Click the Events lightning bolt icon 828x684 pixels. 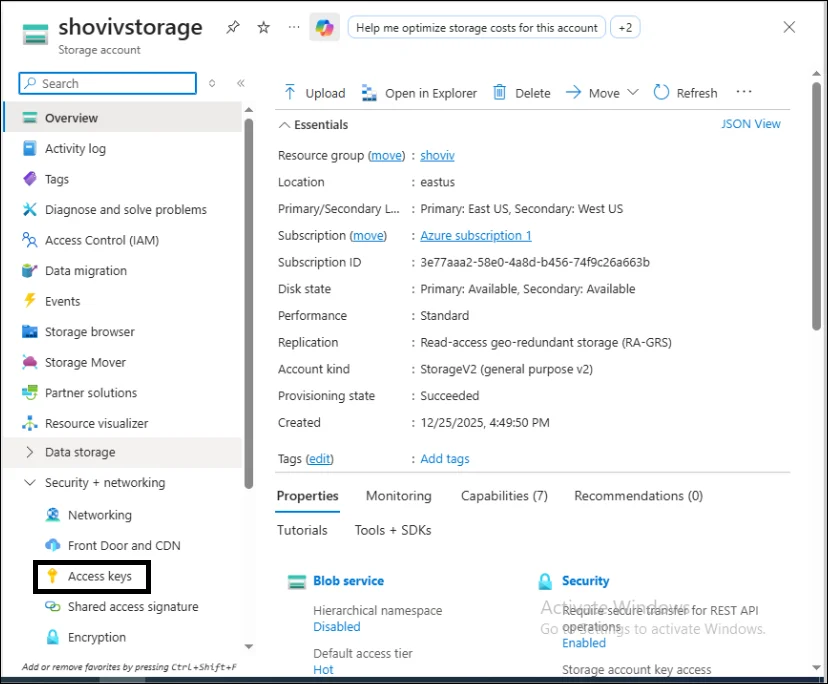(x=30, y=301)
